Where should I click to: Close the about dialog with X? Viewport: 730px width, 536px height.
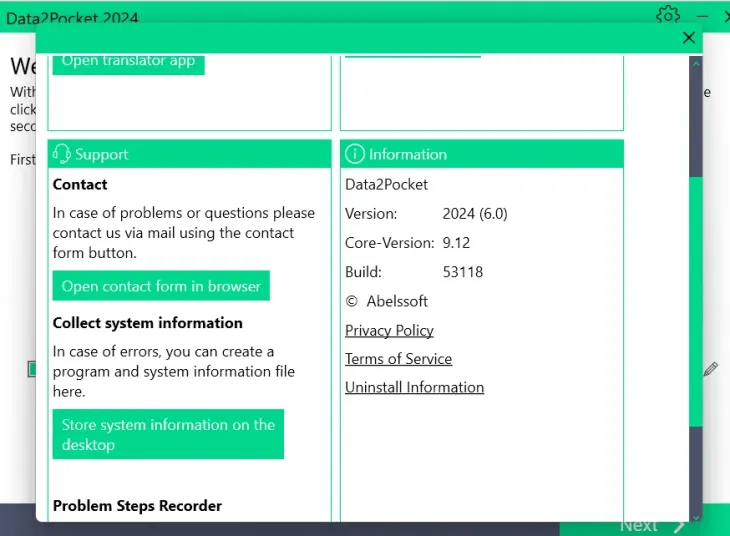[x=688, y=38]
